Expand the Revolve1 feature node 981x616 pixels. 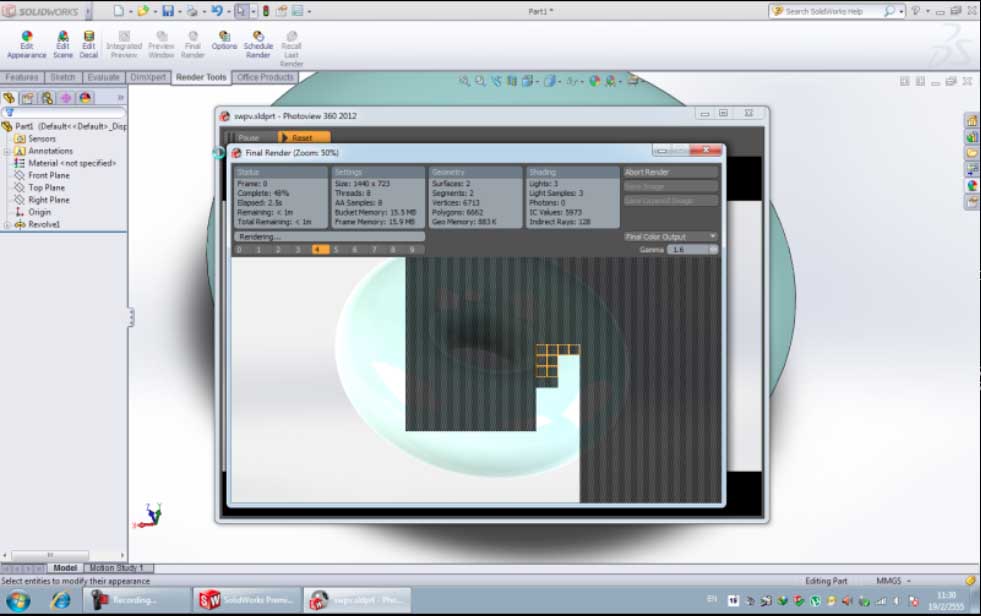point(7,225)
